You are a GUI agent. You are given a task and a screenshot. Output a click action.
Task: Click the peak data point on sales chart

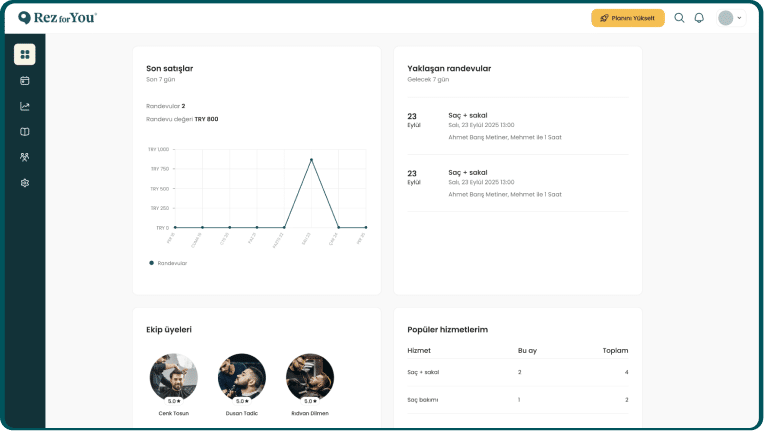click(311, 159)
